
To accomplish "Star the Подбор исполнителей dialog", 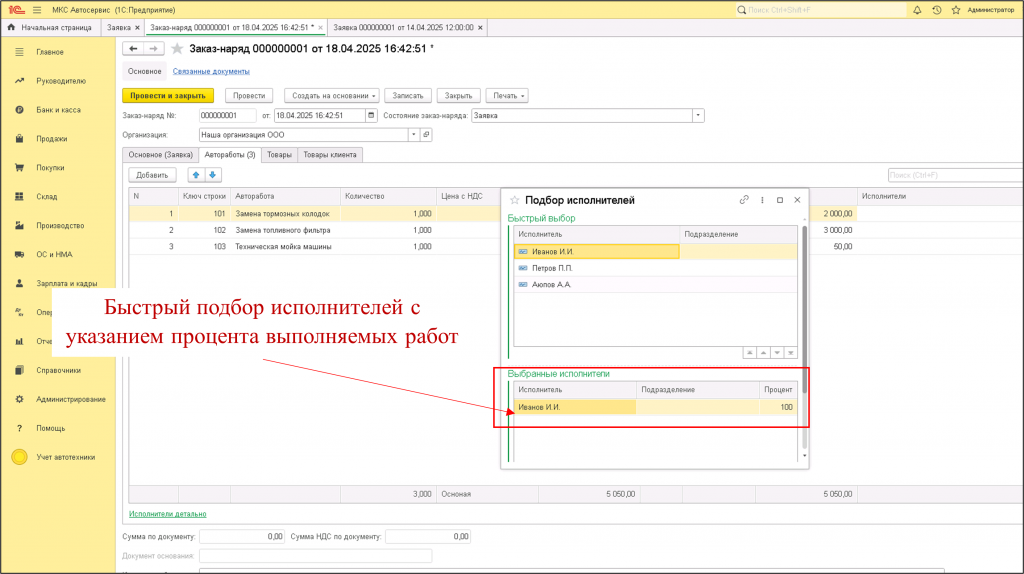I will (x=515, y=200).
